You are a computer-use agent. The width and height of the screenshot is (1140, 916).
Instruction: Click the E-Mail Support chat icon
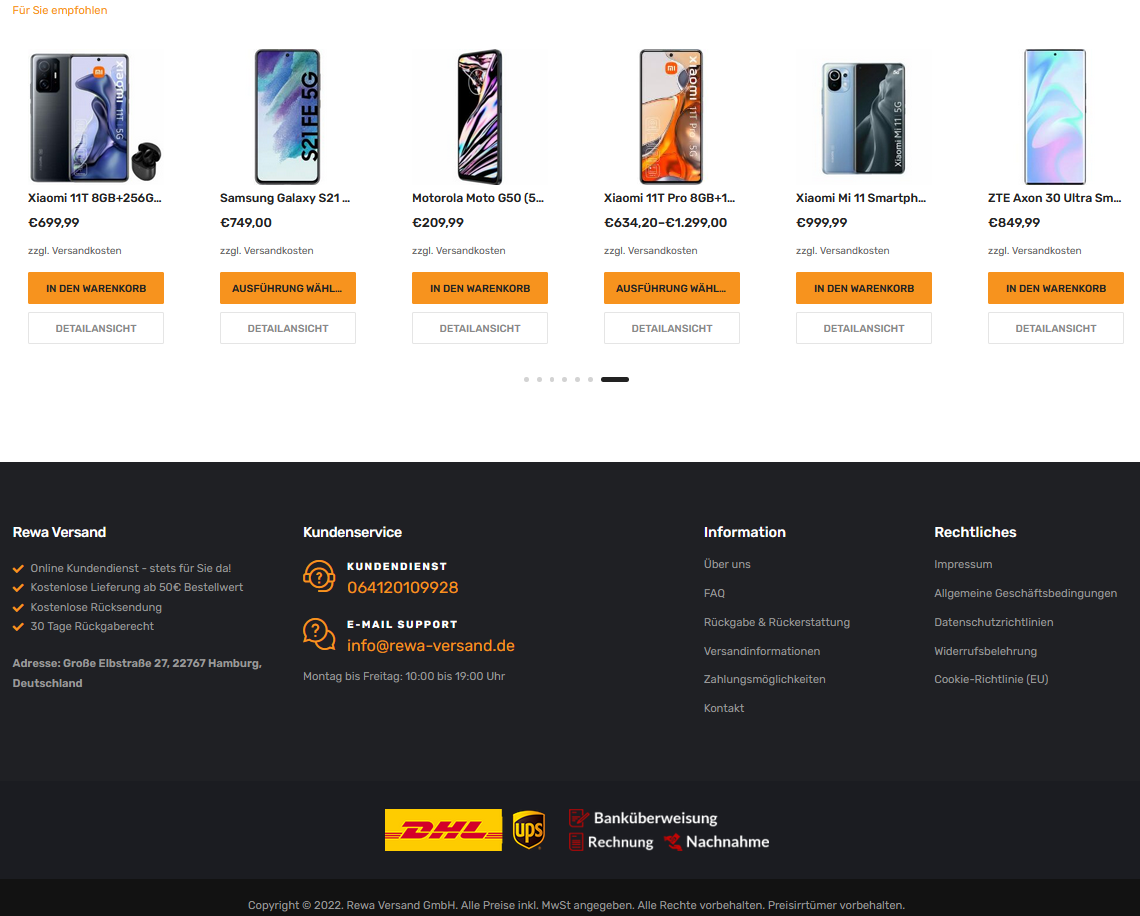[x=318, y=635]
